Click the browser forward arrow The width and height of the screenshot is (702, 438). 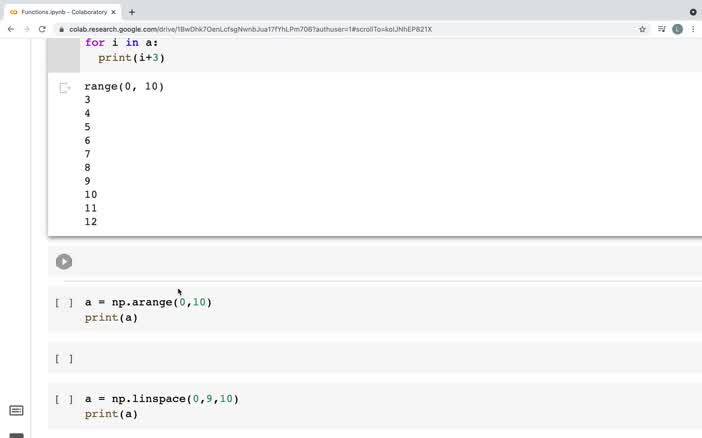pyautogui.click(x=26, y=29)
